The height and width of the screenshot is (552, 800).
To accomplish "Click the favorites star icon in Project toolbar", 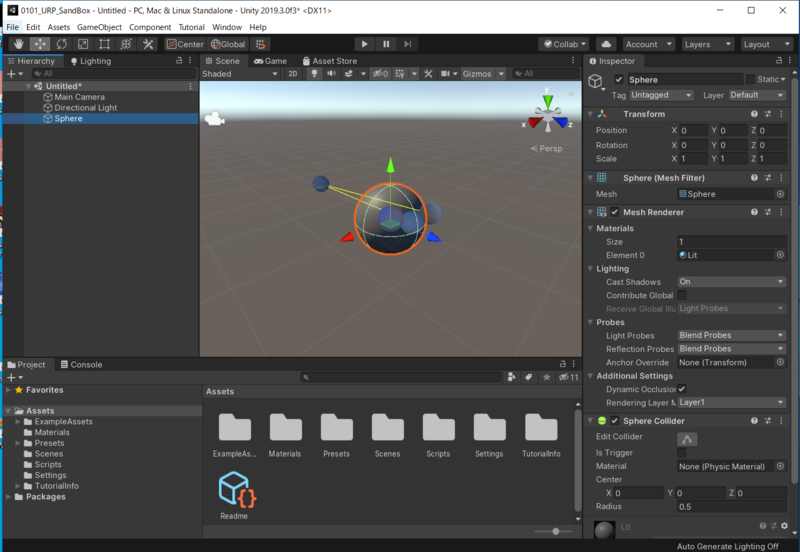I will 546,377.
